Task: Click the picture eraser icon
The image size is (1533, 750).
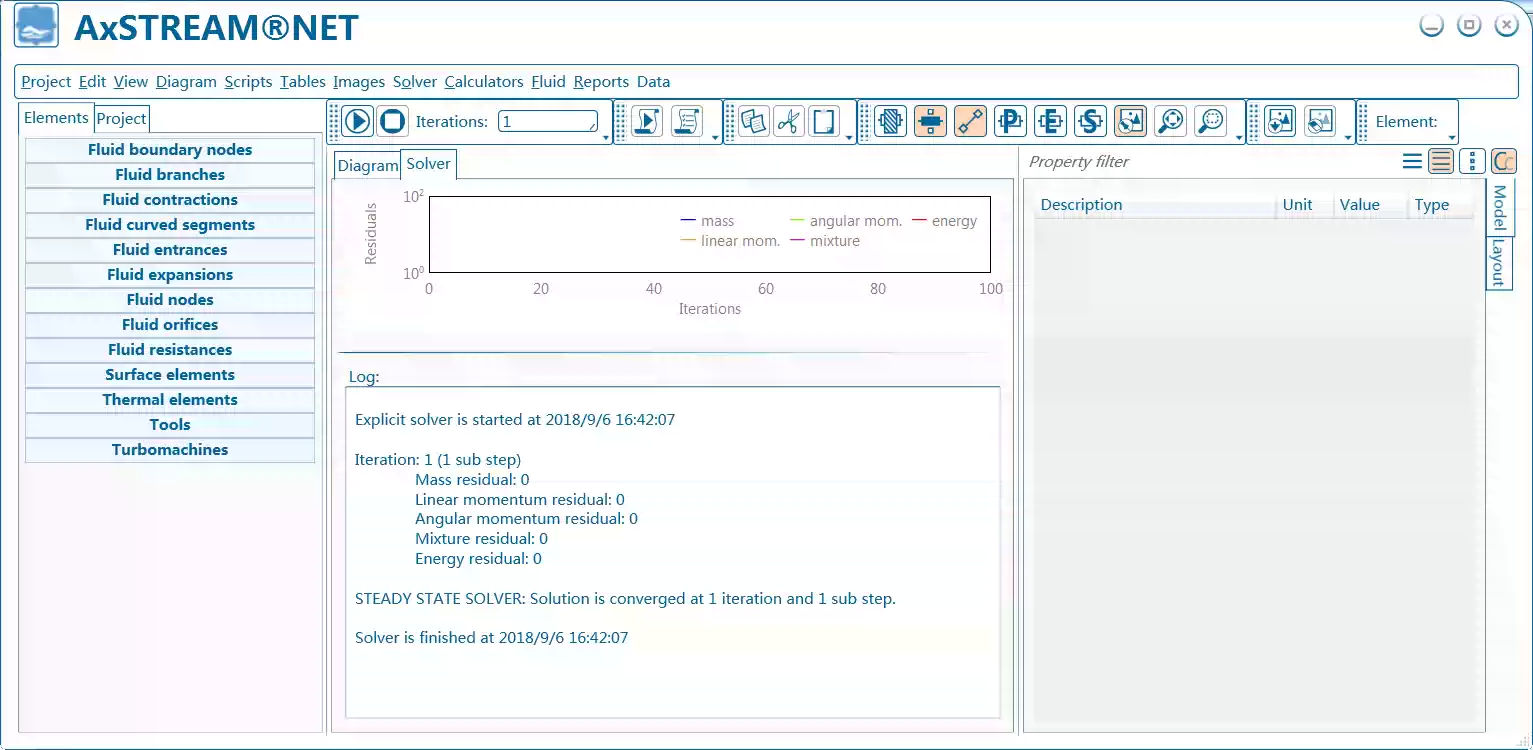Action: (x=1320, y=122)
